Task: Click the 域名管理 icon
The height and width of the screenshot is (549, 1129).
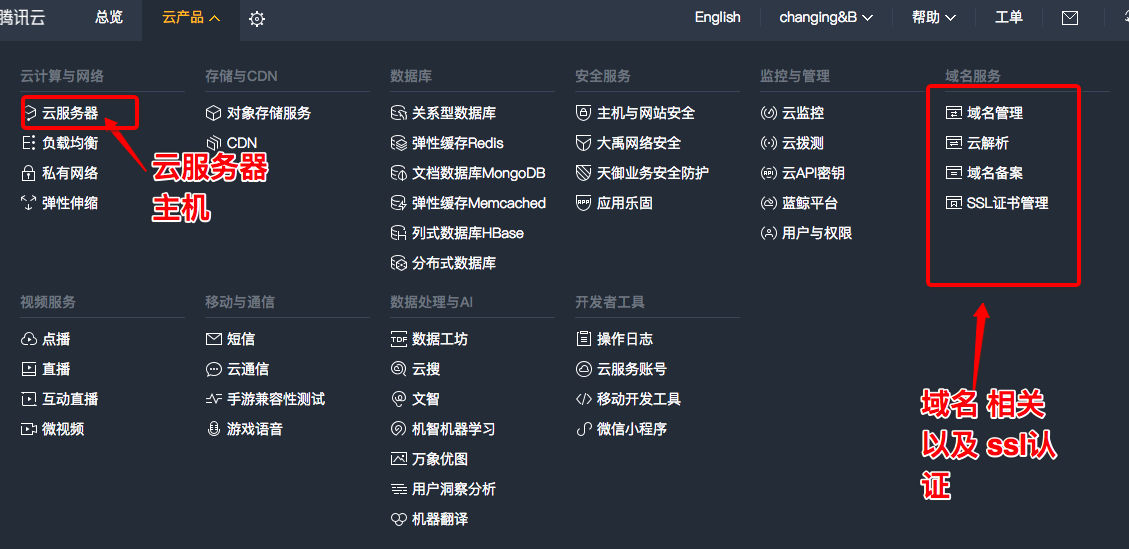Action: tap(953, 113)
